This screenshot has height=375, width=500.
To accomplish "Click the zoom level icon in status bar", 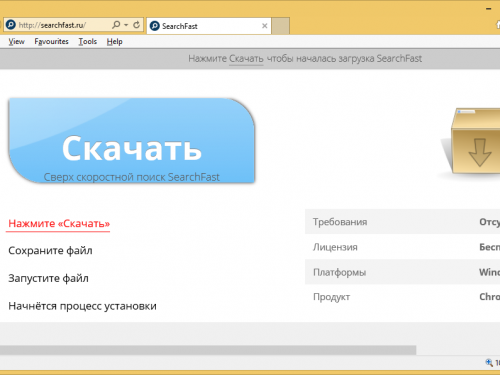I will pos(489,362).
